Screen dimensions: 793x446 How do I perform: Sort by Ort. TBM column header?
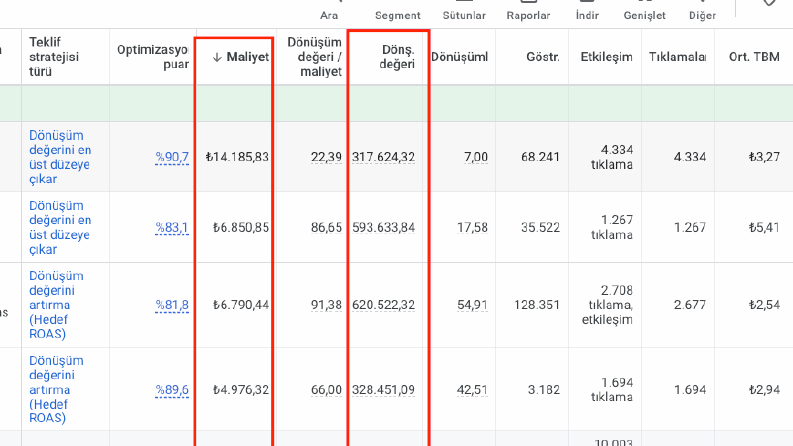pos(754,57)
